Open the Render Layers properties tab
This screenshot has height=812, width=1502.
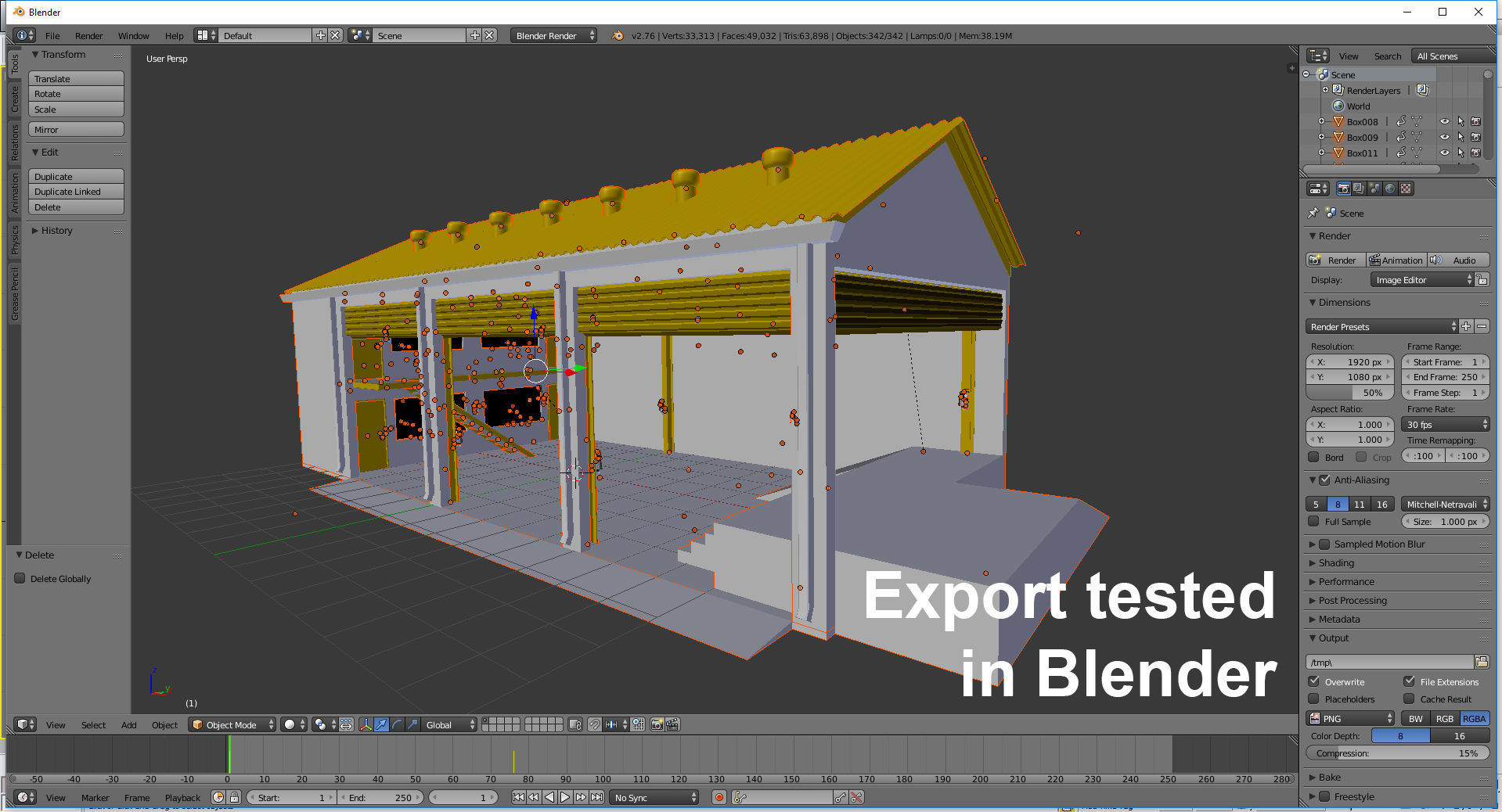pyautogui.click(x=1359, y=189)
